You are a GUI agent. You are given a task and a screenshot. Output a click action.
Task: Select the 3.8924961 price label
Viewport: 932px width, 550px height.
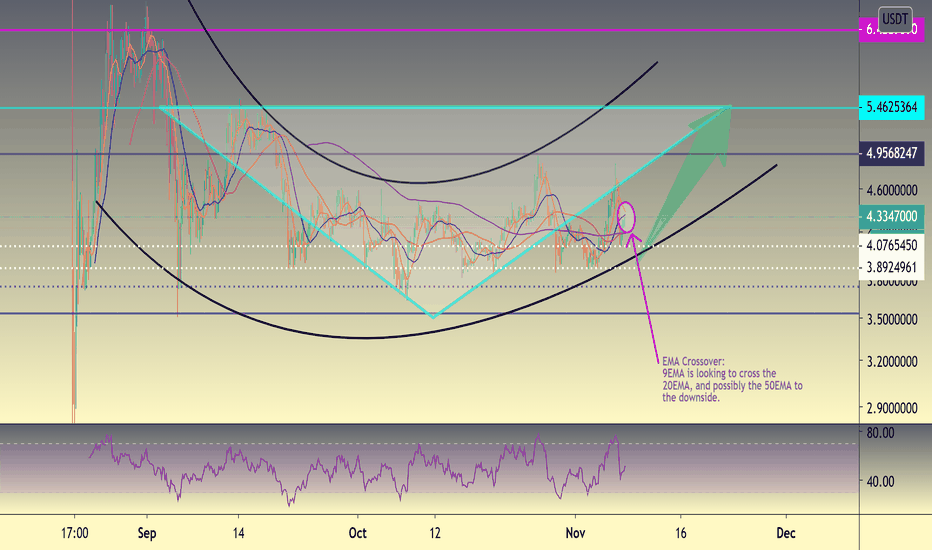tap(892, 268)
